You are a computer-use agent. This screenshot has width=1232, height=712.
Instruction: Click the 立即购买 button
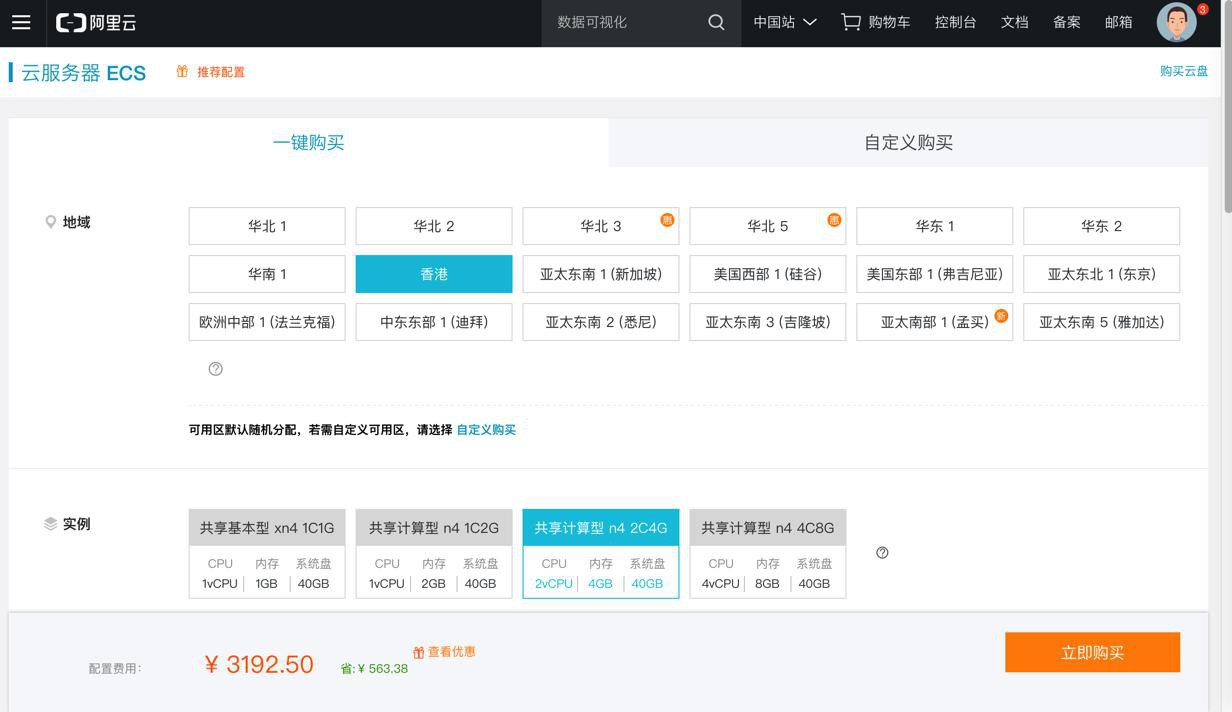[1092, 652]
